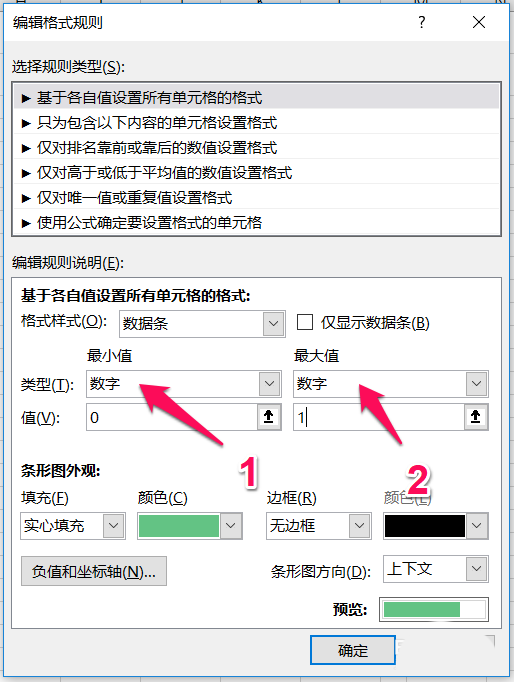Close the 编辑格式规则 dialog

coord(479,22)
